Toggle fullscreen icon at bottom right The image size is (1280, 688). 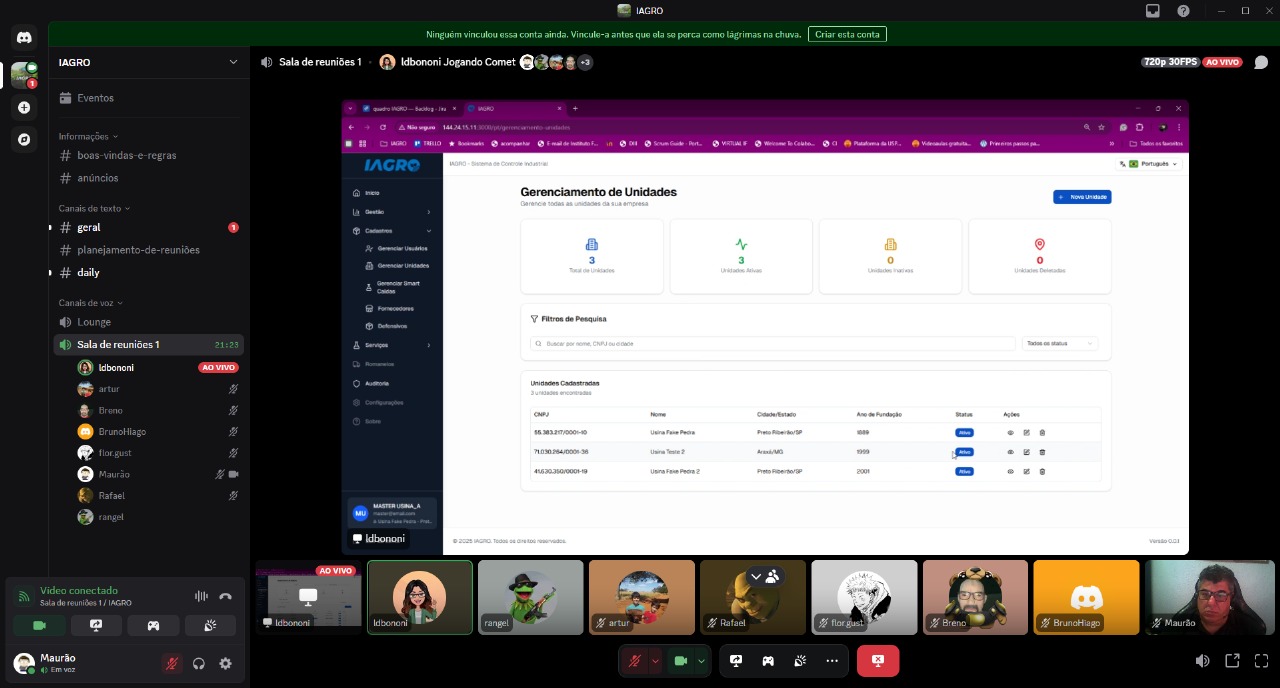coord(1260,661)
